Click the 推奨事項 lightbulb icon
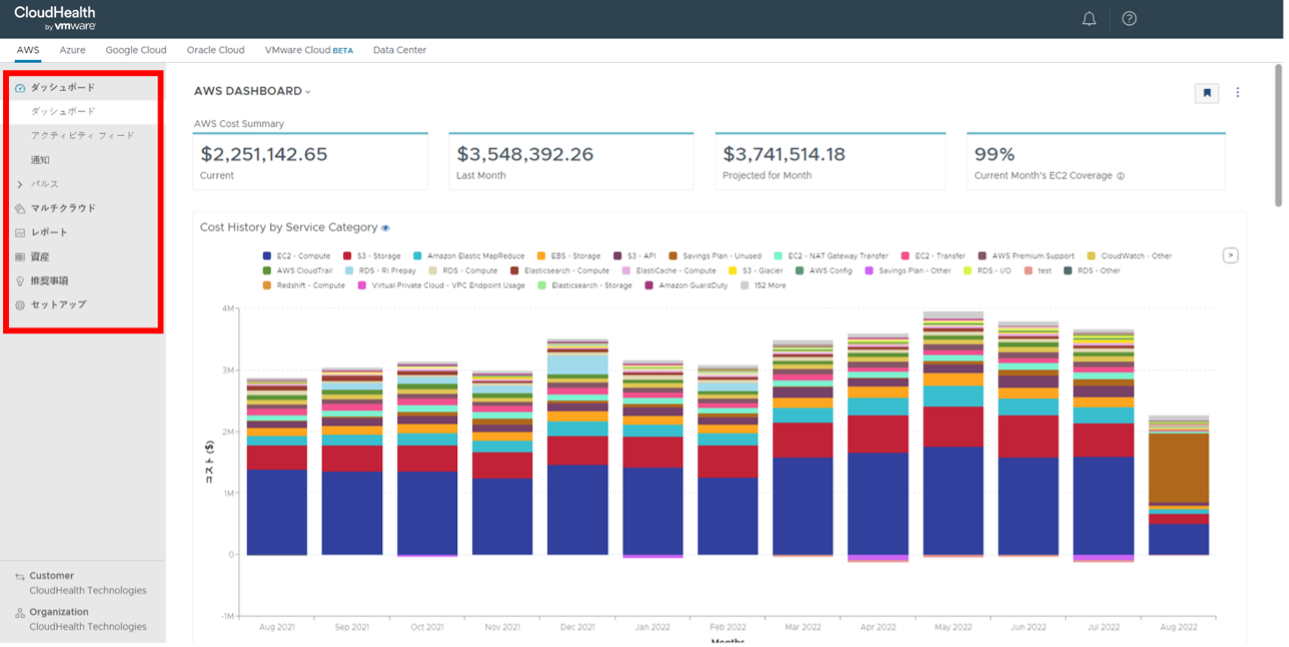The height and width of the screenshot is (647, 1289). (x=20, y=281)
